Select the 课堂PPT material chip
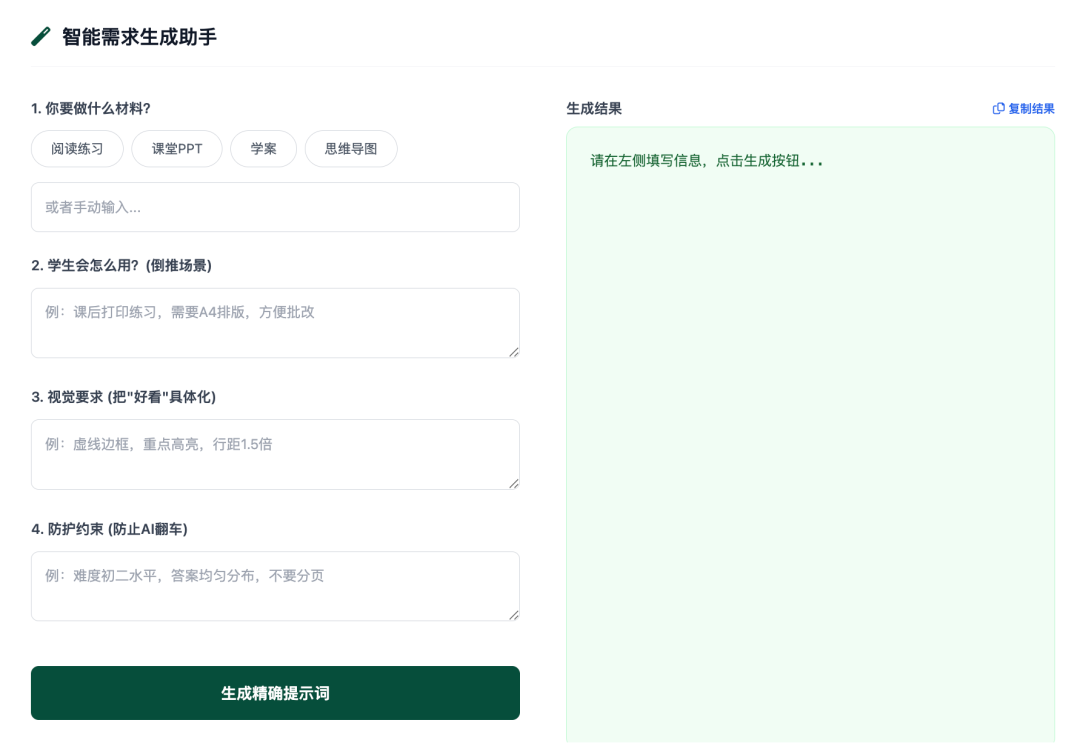1080x743 pixels. [176, 148]
